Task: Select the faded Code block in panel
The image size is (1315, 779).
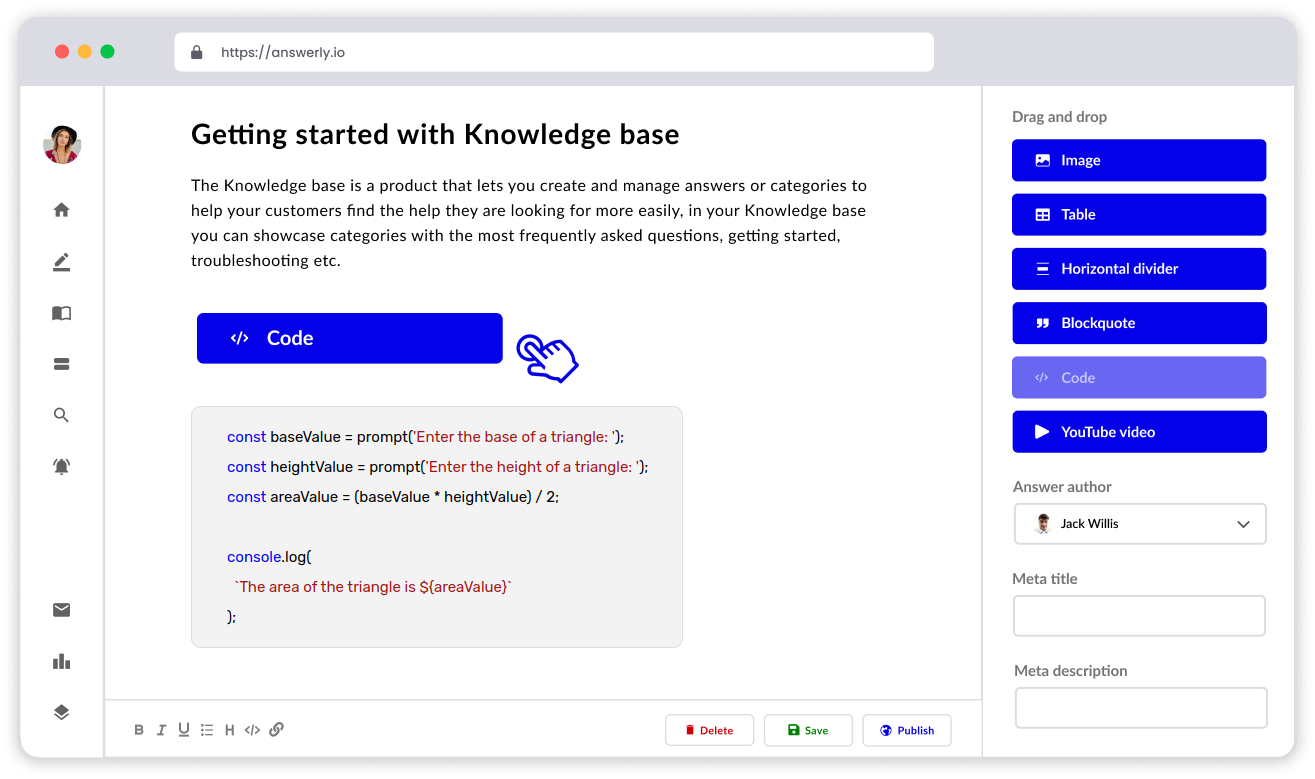Action: pos(1139,377)
